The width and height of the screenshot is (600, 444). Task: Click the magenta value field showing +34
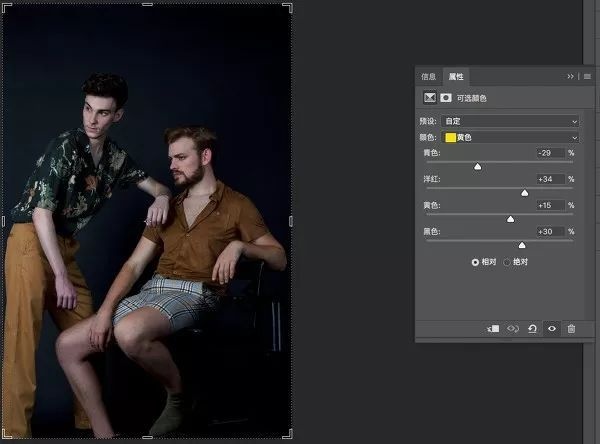(x=549, y=179)
